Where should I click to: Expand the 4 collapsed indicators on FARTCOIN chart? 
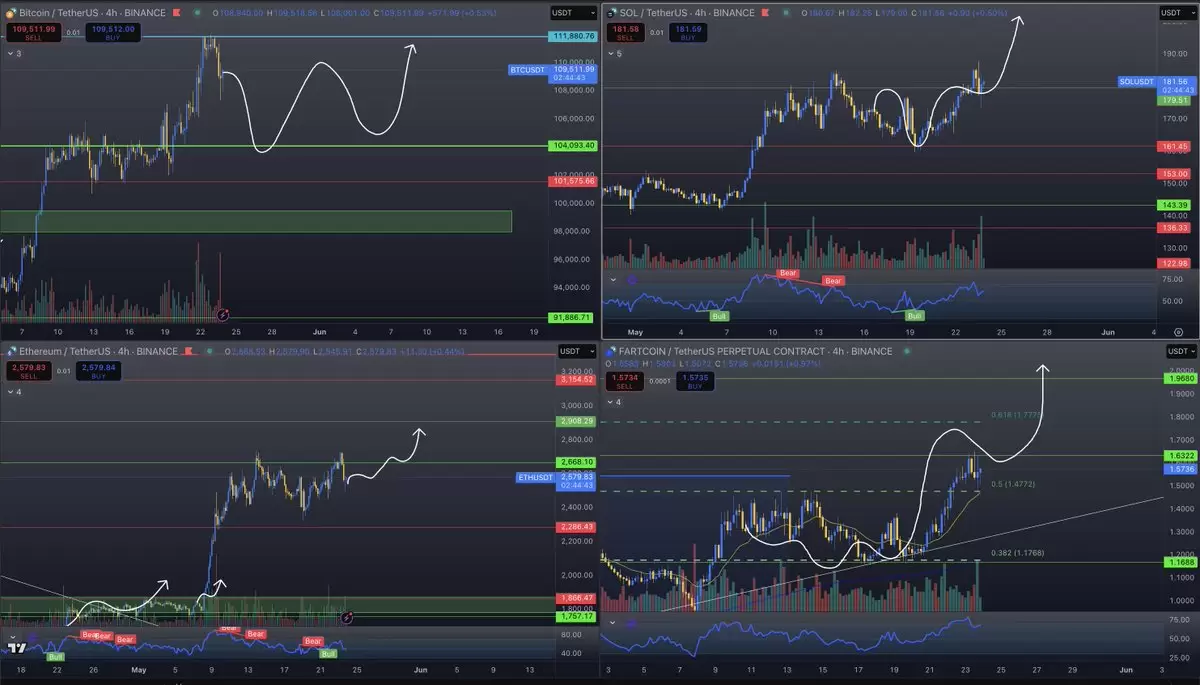[x=615, y=402]
